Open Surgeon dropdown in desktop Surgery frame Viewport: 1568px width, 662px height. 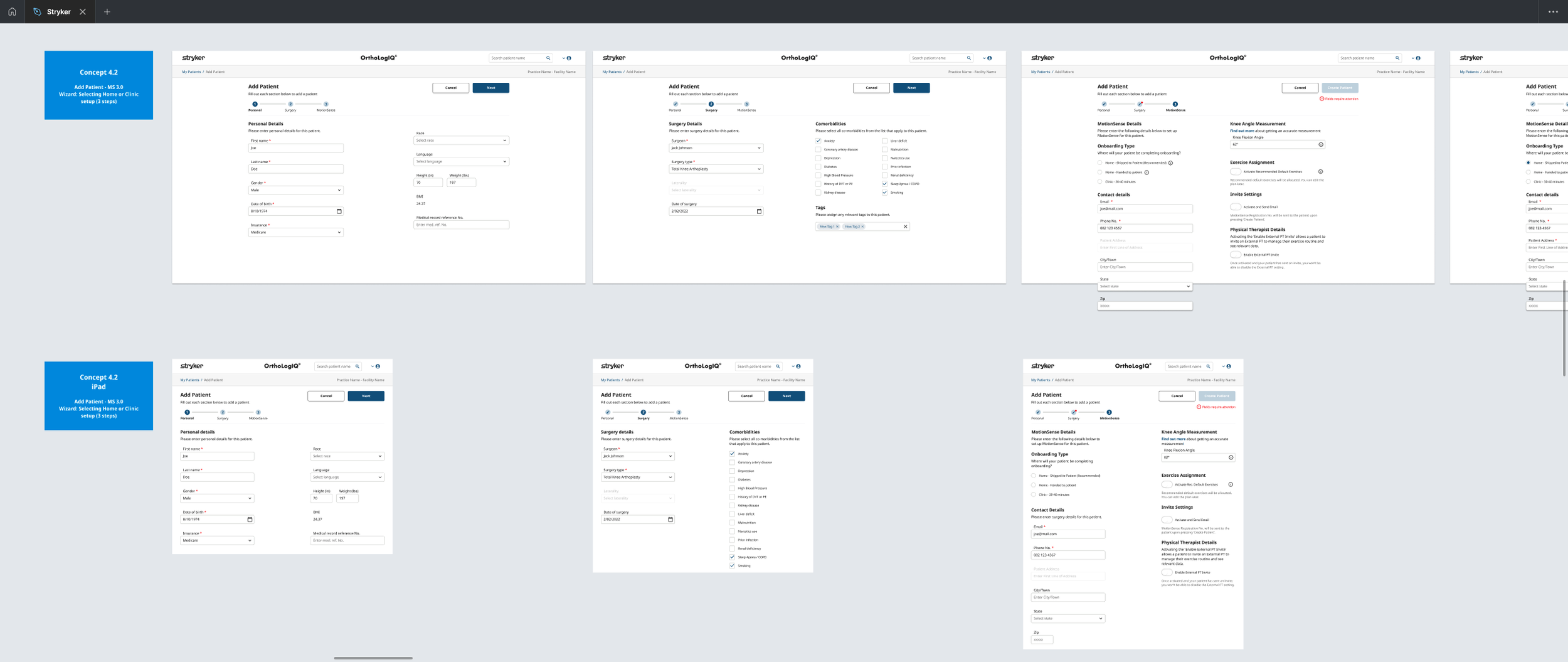(x=716, y=148)
